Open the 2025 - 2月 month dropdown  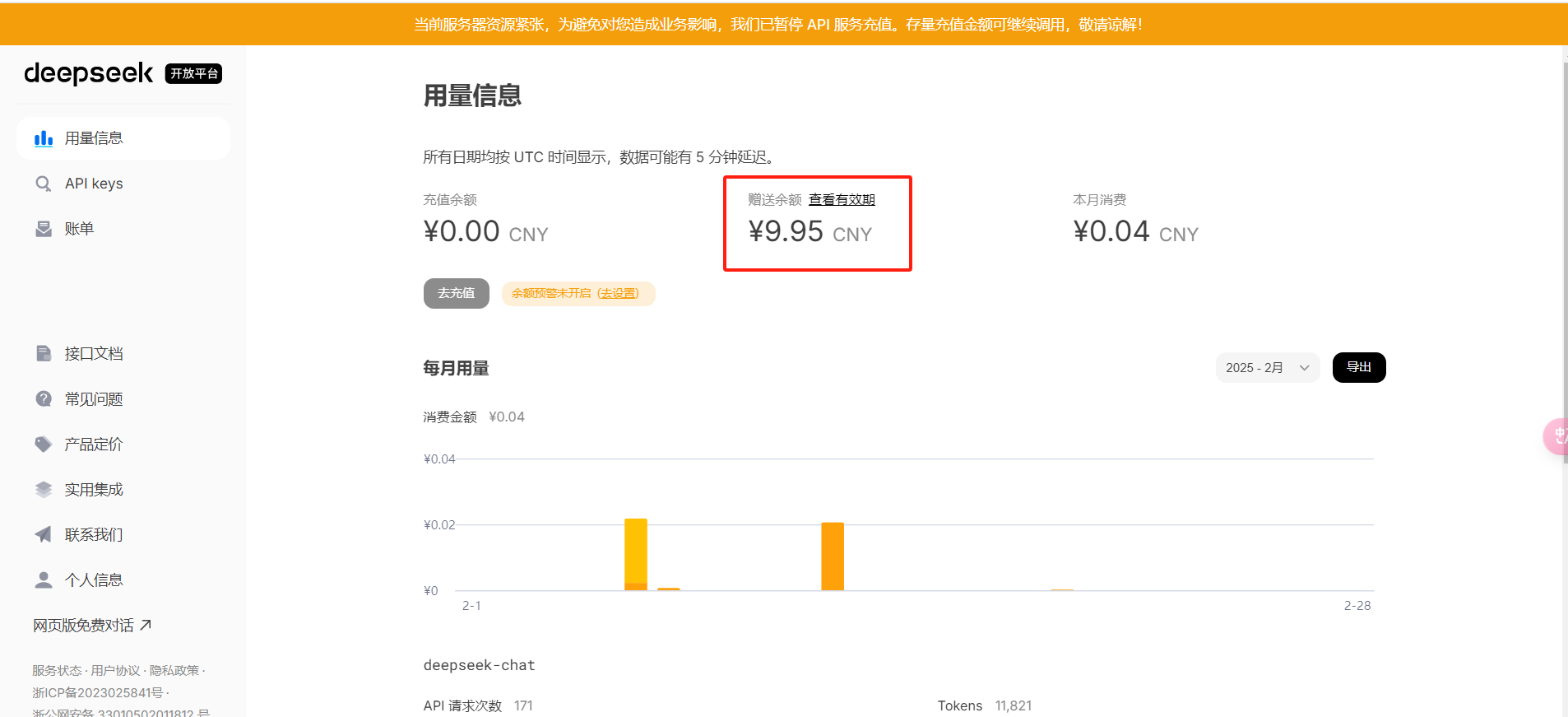pos(1267,368)
